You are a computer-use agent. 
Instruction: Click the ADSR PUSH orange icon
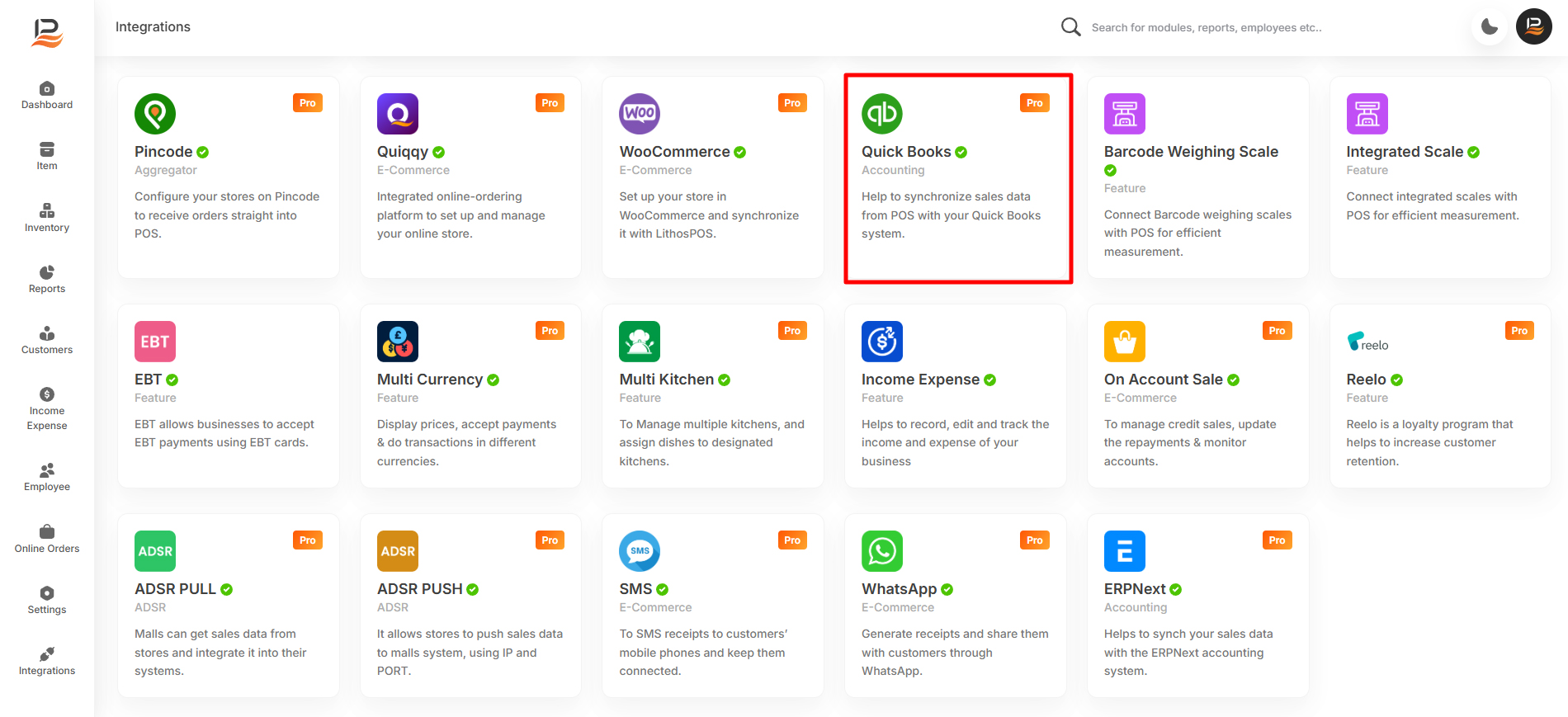pos(398,551)
